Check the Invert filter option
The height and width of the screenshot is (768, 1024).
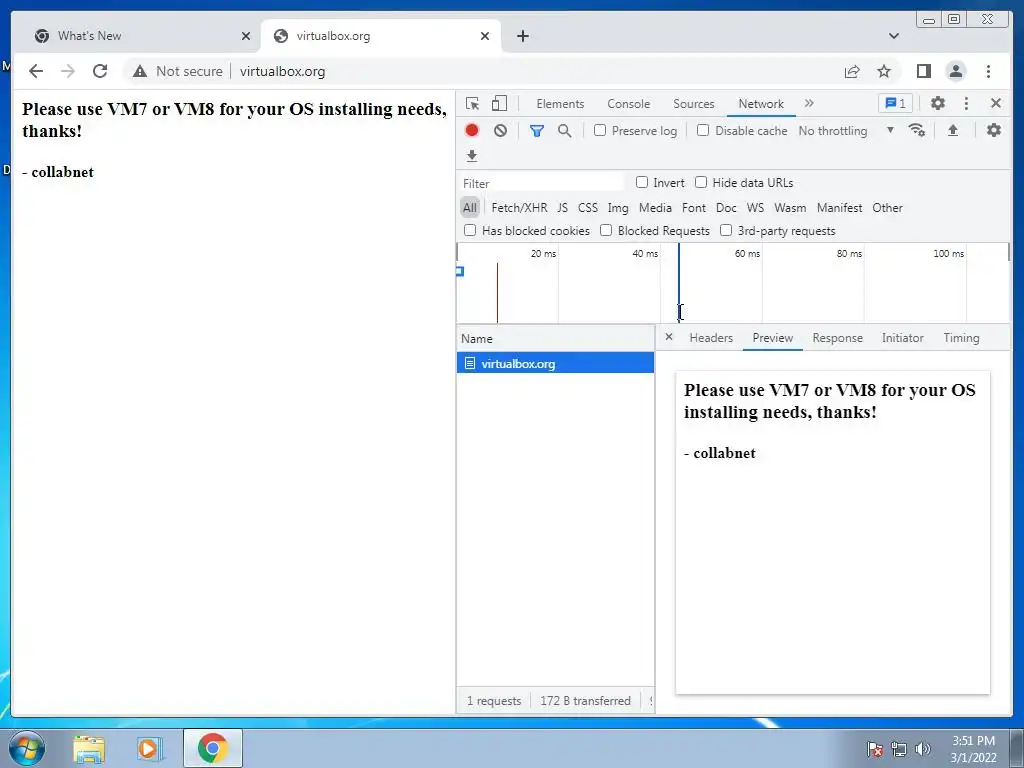(642, 182)
